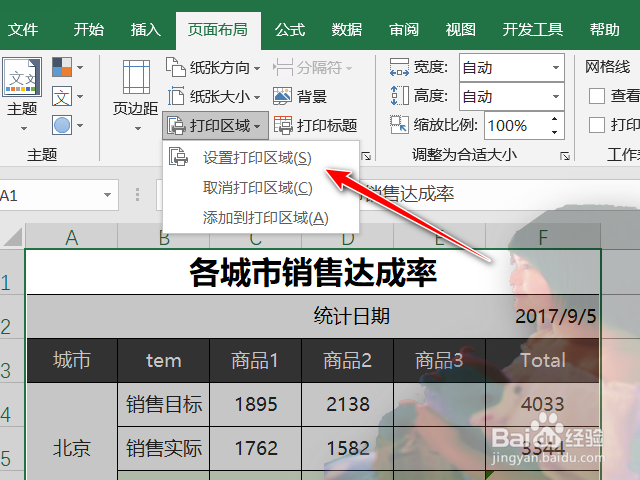This screenshot has width=640, height=480.
Task: Expand the 页边距 dropdown arrow
Action: coord(138,129)
